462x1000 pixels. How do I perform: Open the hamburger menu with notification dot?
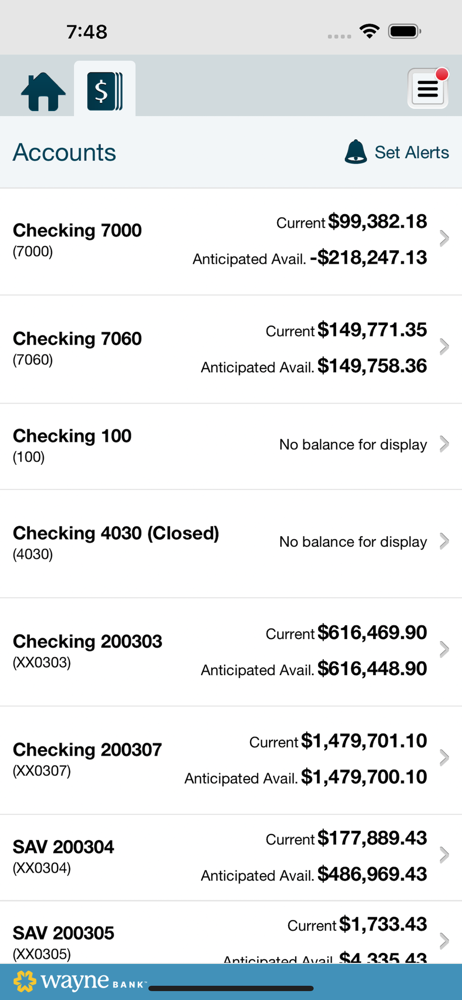(428, 89)
